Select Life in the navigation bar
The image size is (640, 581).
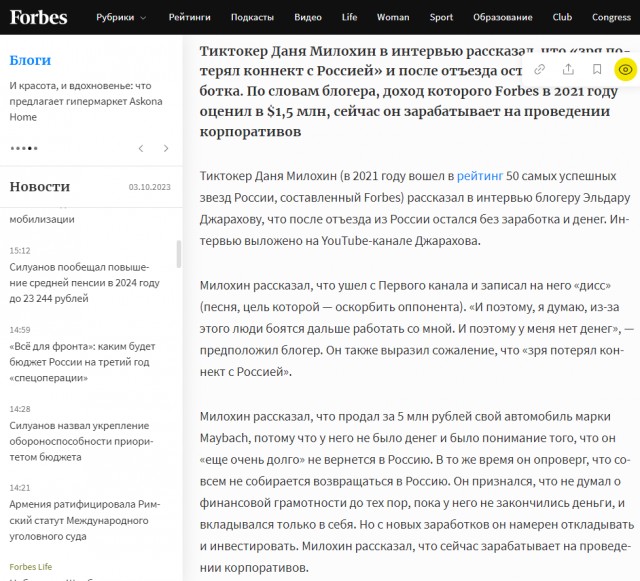click(x=349, y=17)
